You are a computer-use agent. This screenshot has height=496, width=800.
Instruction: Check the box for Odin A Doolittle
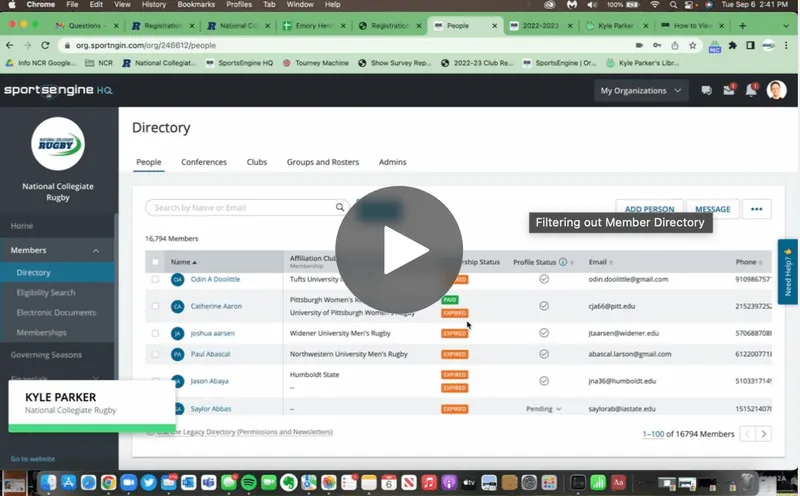tap(155, 279)
